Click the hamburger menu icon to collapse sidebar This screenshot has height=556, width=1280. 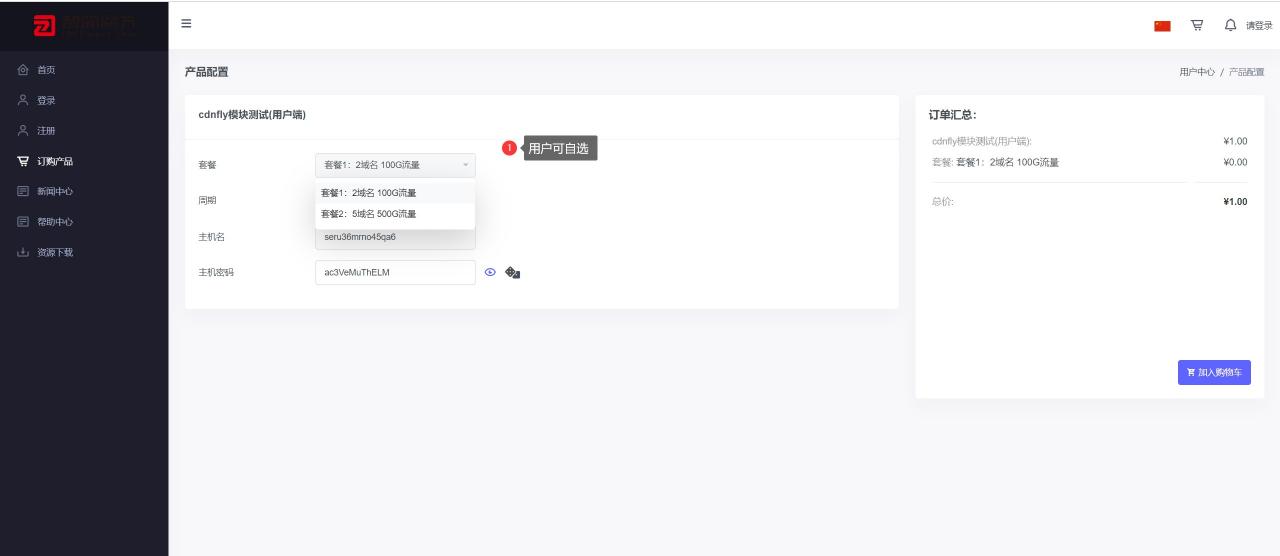[186, 24]
